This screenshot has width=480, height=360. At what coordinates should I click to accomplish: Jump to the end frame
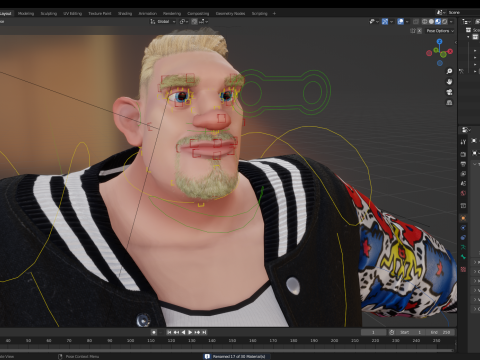(204, 332)
